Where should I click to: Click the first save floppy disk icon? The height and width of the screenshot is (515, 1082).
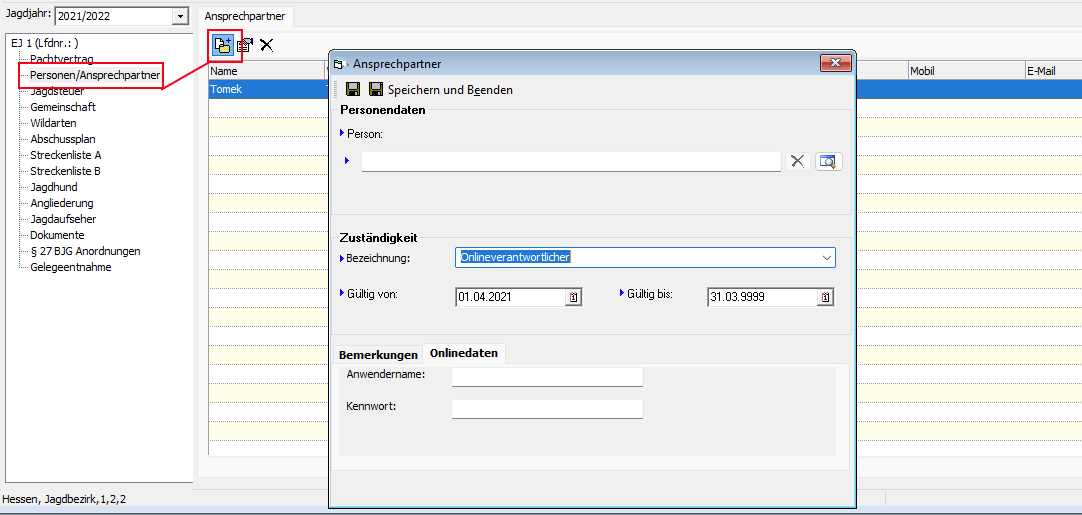coord(353,89)
